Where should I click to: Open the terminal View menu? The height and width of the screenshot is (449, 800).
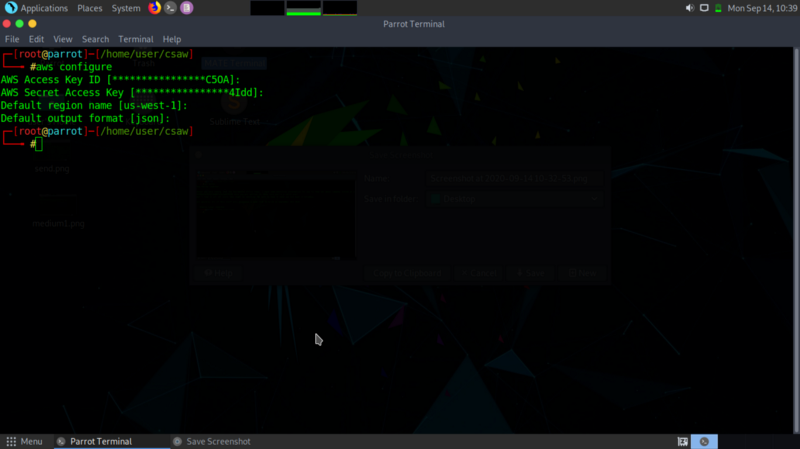[63, 39]
